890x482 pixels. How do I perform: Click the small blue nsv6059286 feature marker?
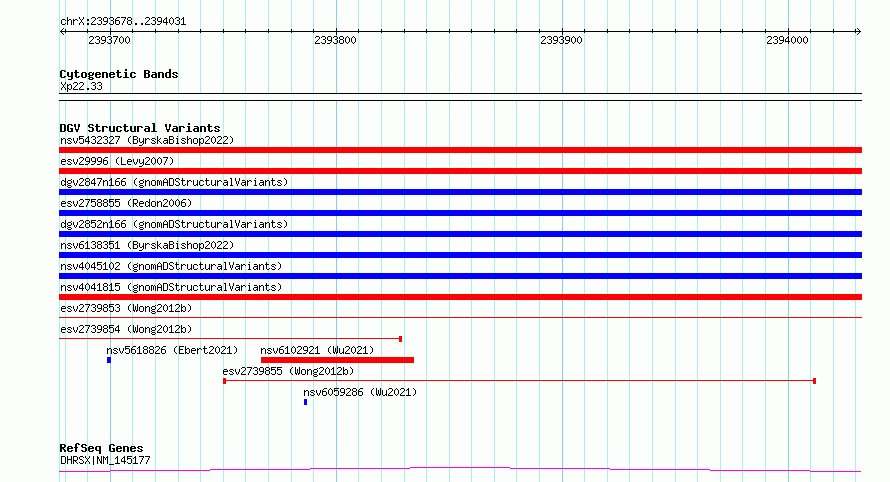pos(305,402)
